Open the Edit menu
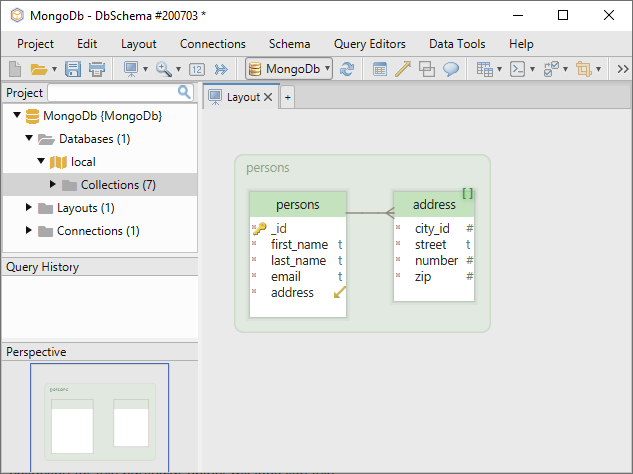This screenshot has width=633, height=474. [87, 44]
